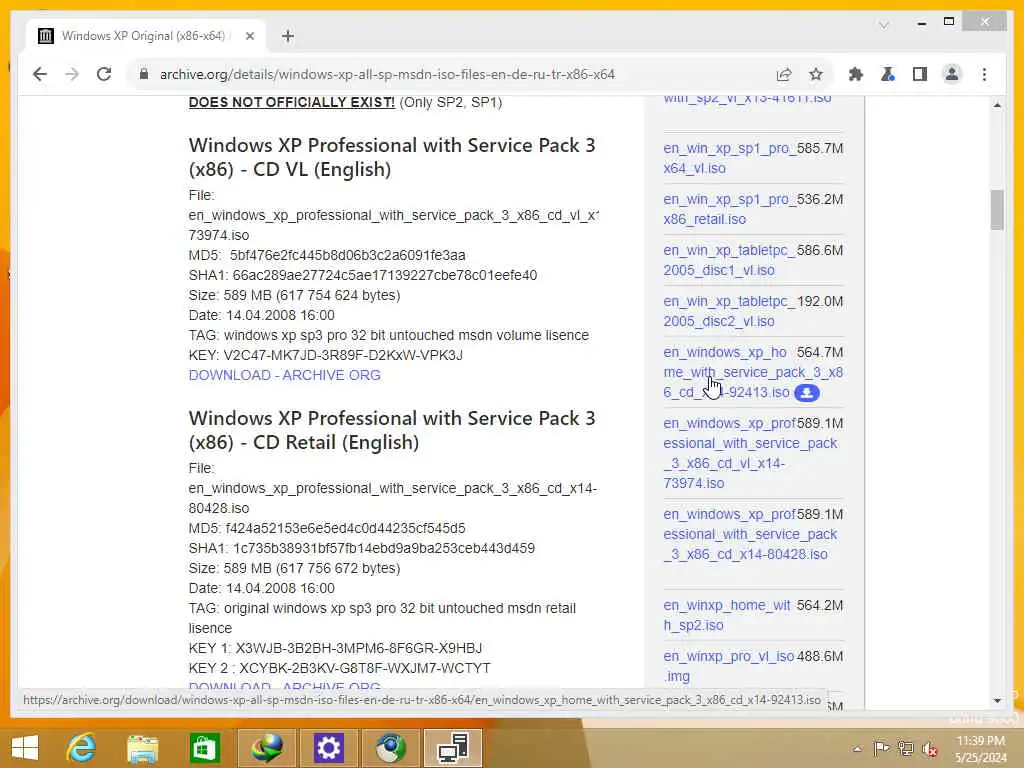
Task: Close the Windows XP Original tab
Action: tap(249, 37)
